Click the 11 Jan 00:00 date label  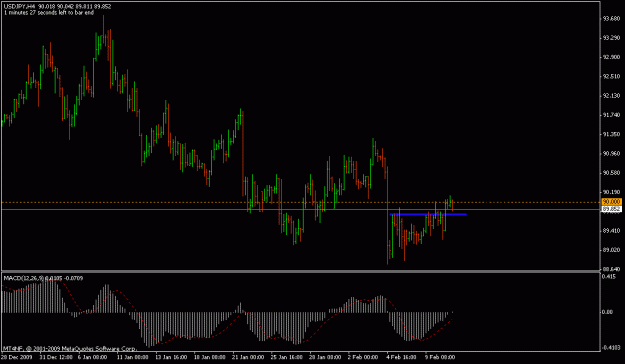tap(132, 357)
